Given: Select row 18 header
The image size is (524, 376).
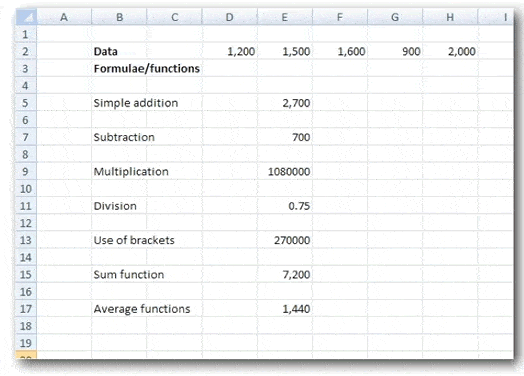Looking at the screenshot, I should click(26, 326).
